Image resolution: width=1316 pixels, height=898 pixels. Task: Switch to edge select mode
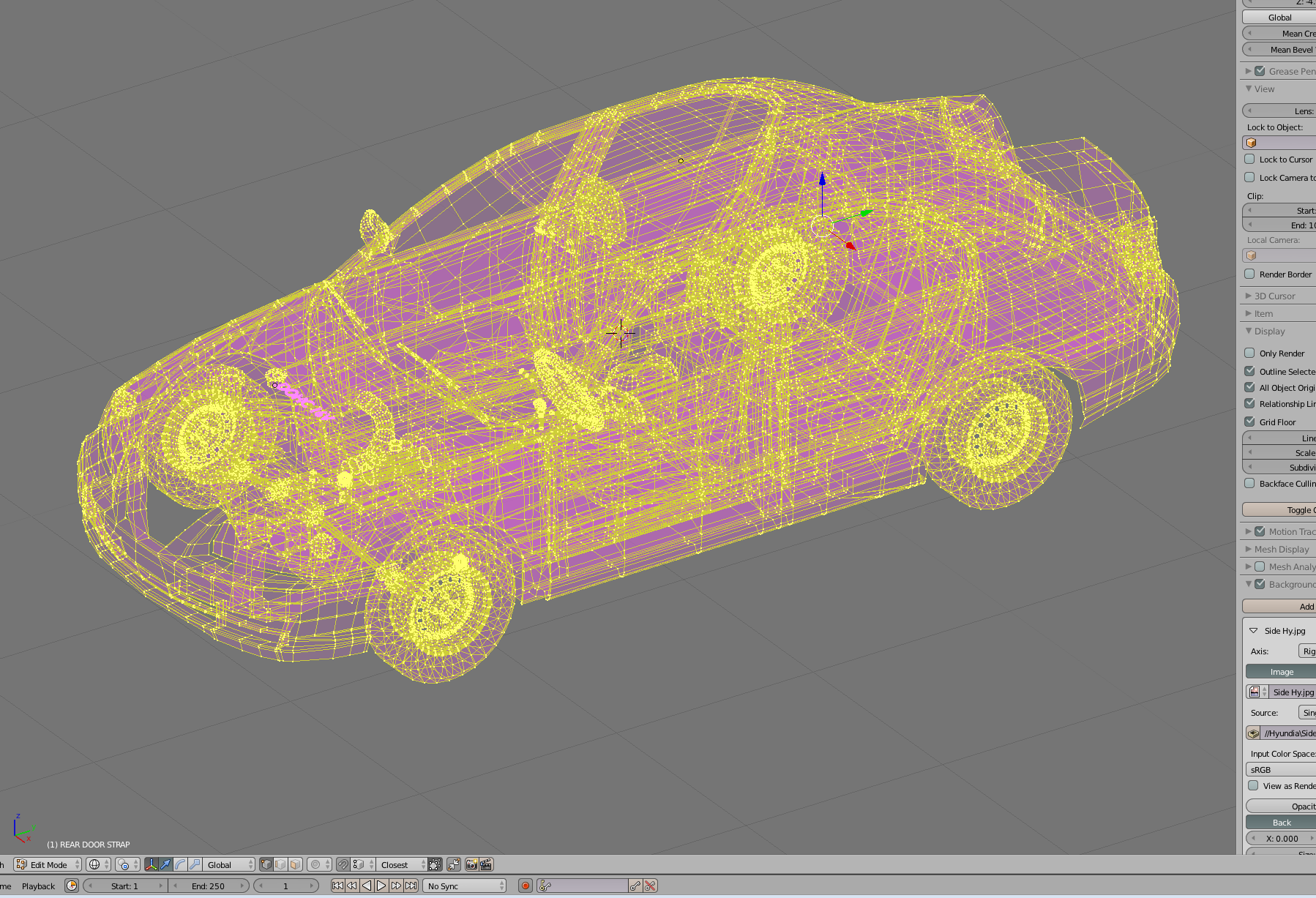280,864
